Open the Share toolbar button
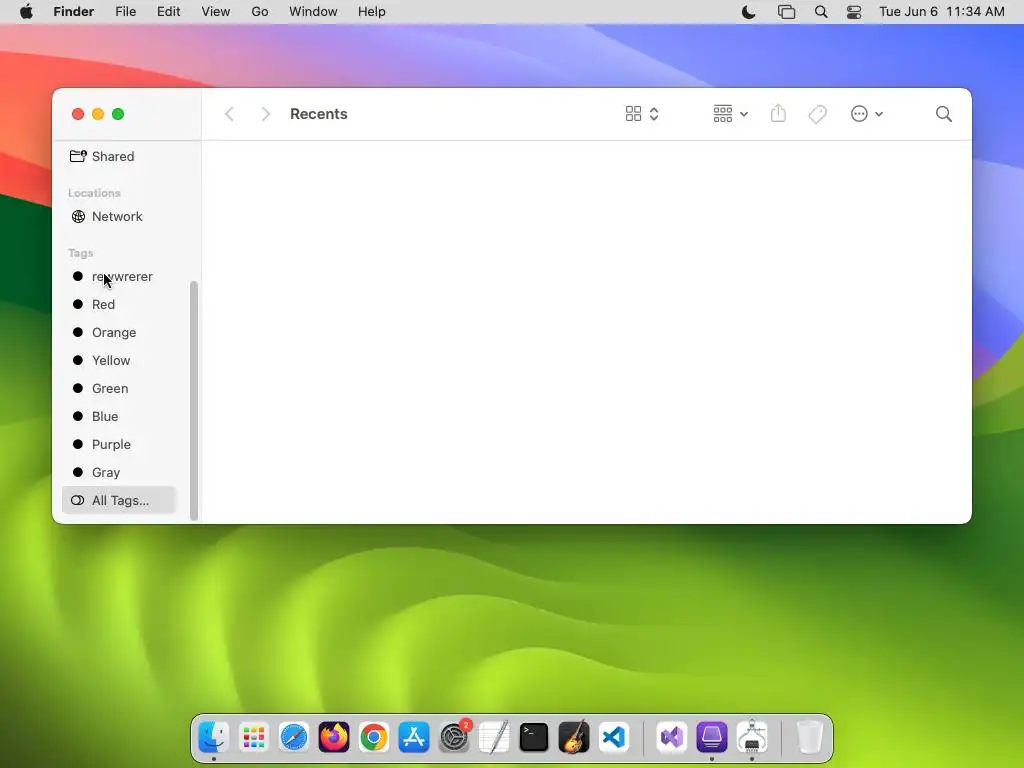 (x=778, y=114)
